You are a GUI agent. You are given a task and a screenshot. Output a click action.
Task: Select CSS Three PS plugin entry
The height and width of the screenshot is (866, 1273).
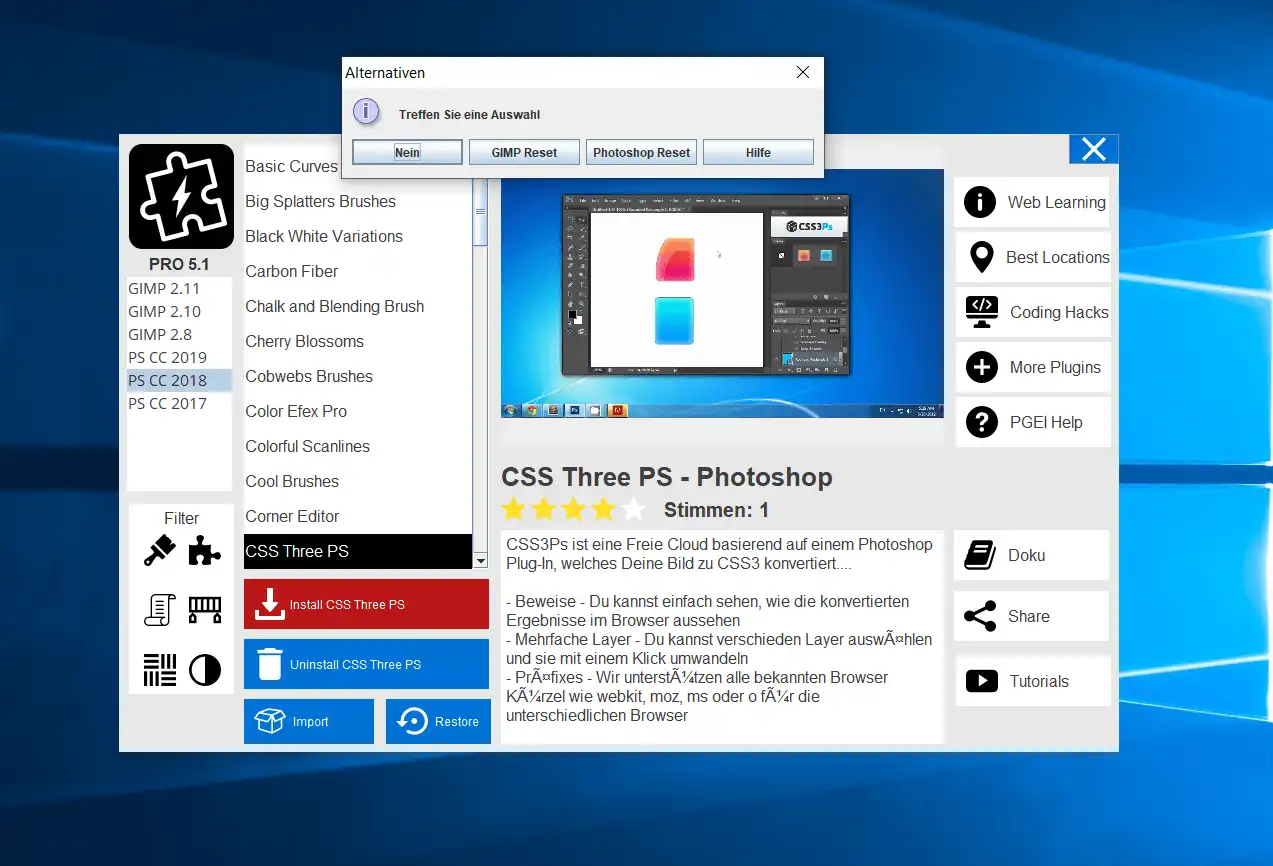click(x=357, y=551)
